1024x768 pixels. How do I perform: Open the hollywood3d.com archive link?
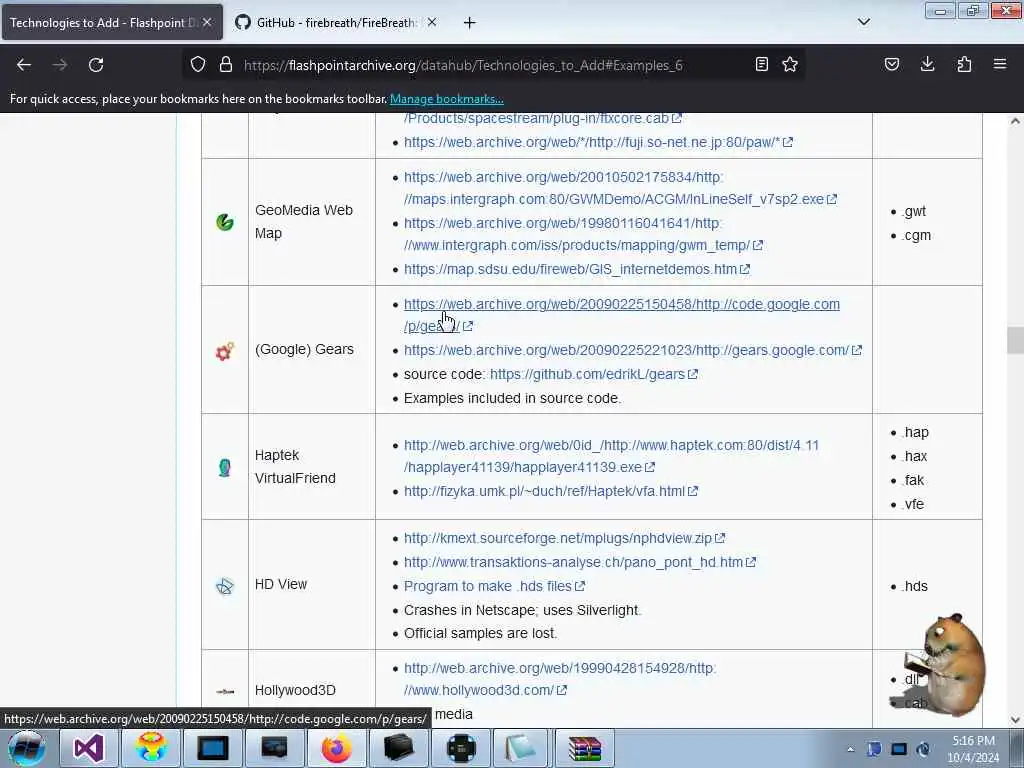(x=559, y=679)
